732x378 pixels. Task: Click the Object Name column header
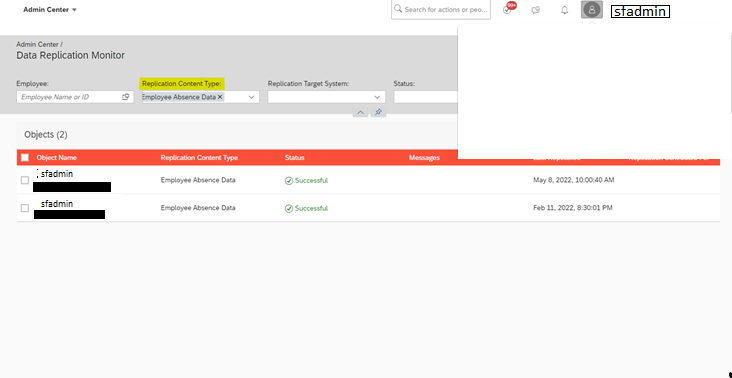coord(57,158)
